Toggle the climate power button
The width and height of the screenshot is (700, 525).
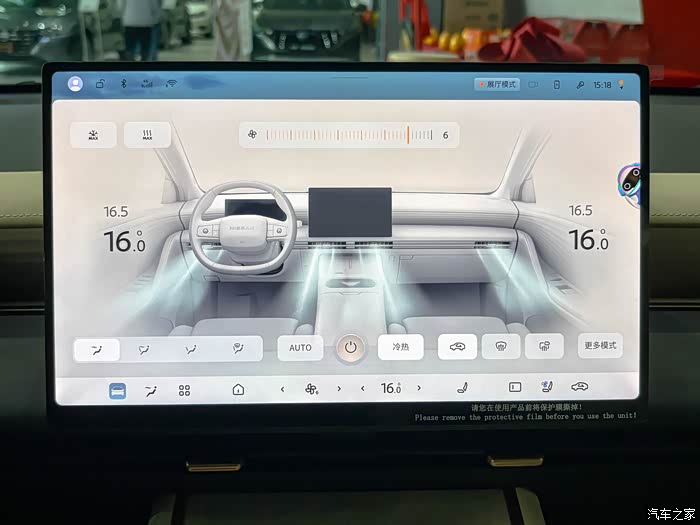click(350, 347)
